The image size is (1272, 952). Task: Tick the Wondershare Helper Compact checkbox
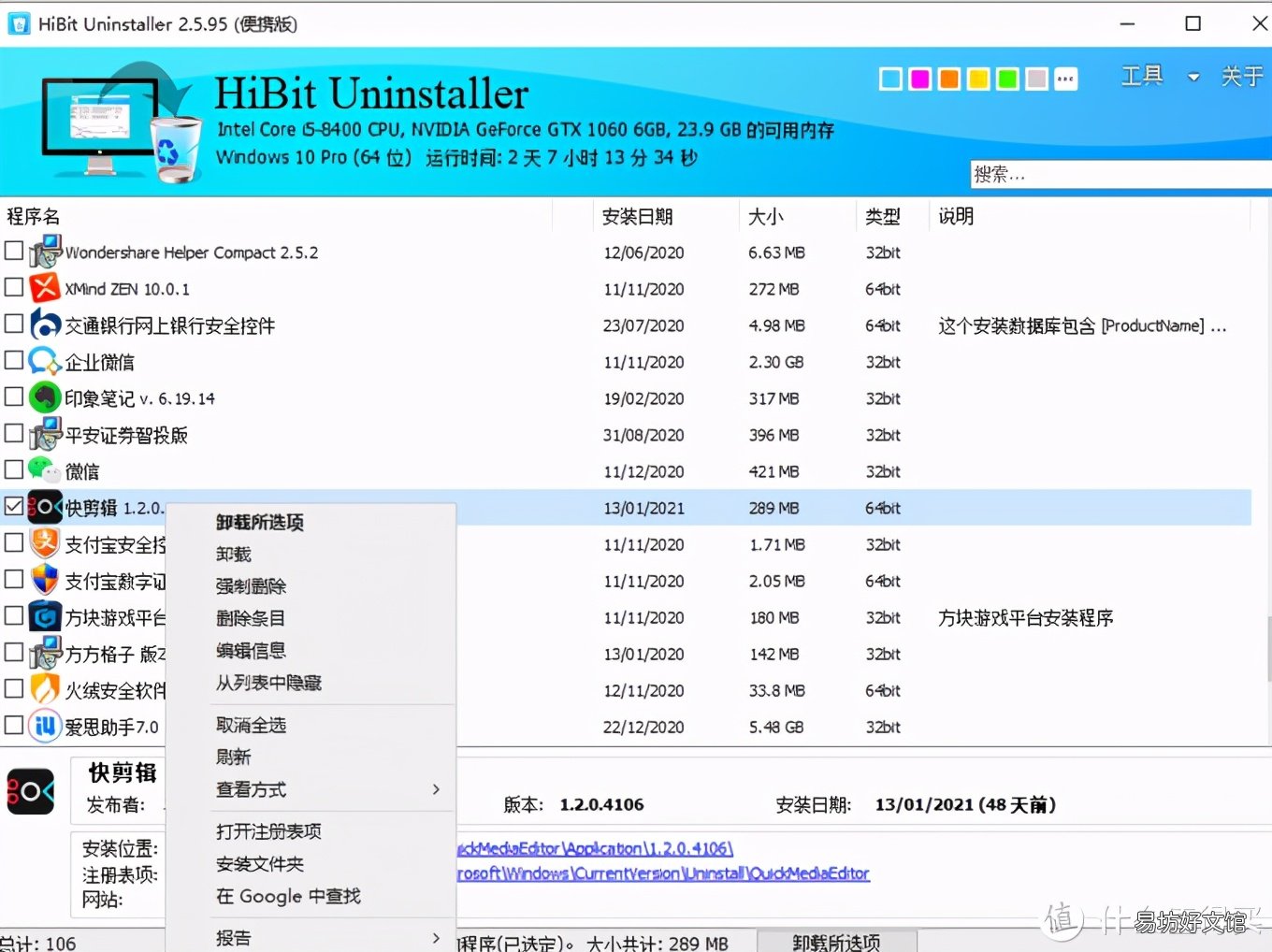[x=13, y=251]
